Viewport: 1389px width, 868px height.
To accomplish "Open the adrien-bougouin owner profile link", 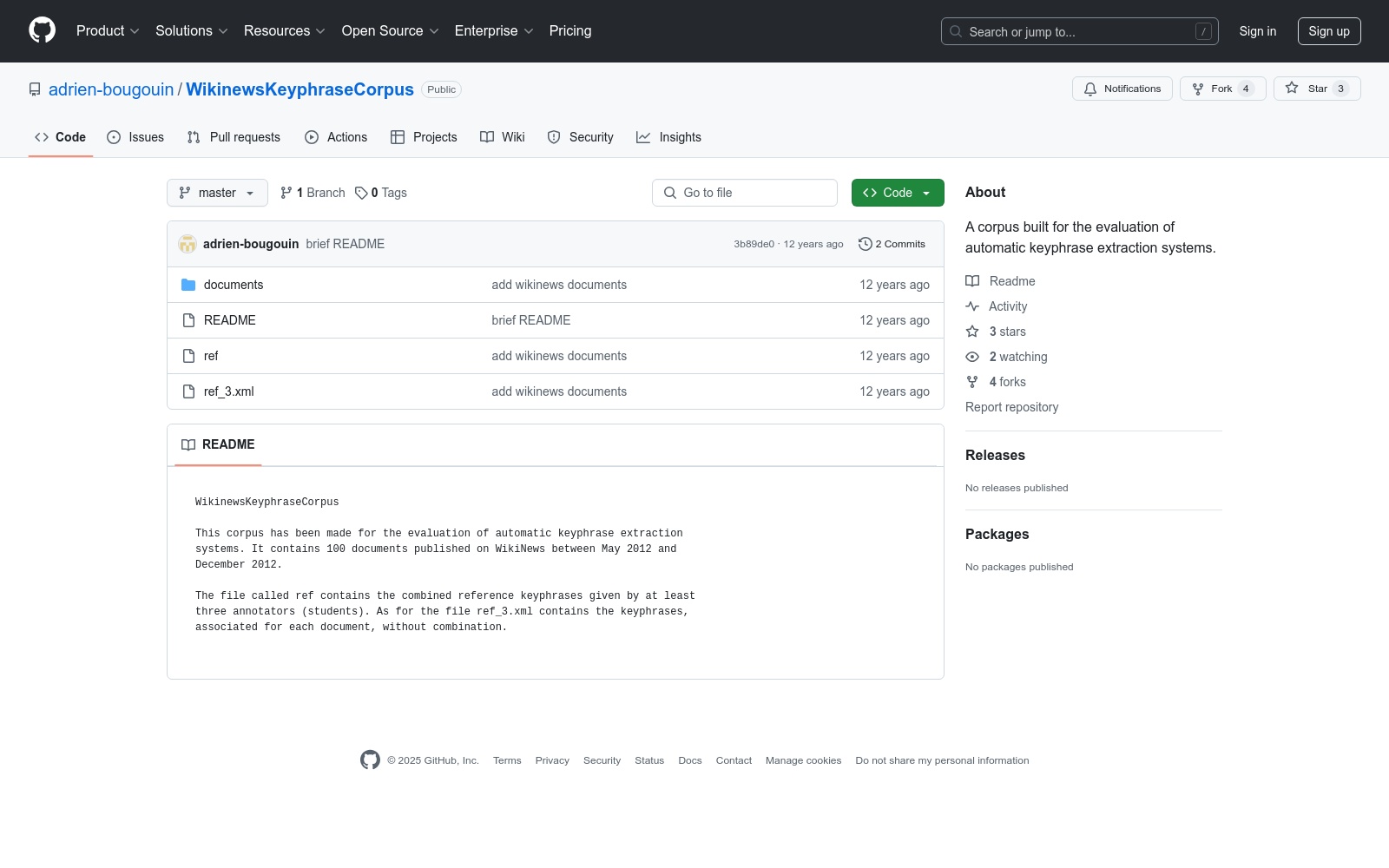I will pyautogui.click(x=111, y=89).
